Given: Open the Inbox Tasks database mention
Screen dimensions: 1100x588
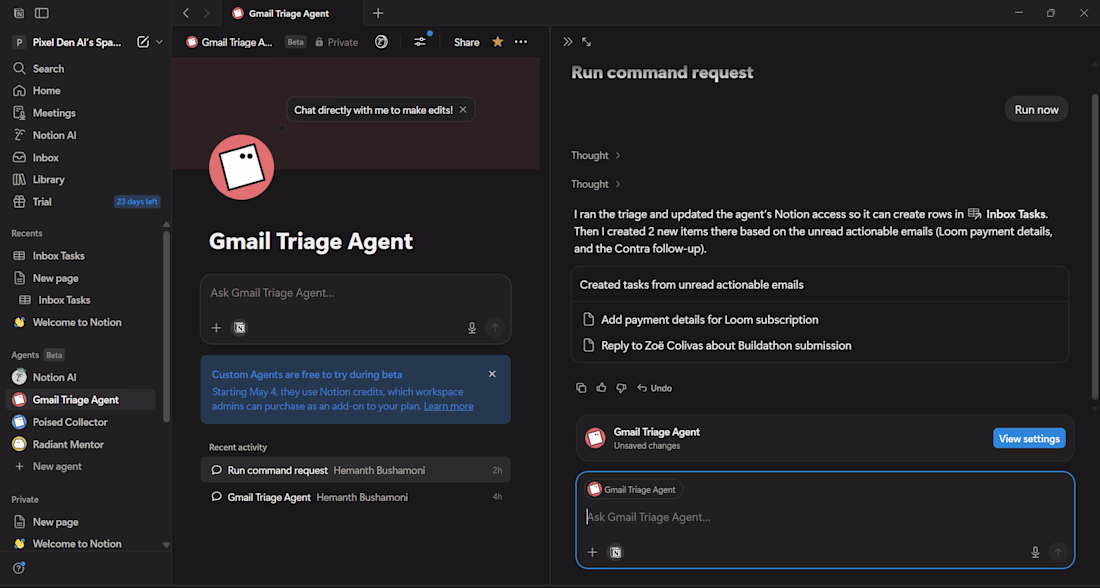Looking at the screenshot, I should [1007, 214].
